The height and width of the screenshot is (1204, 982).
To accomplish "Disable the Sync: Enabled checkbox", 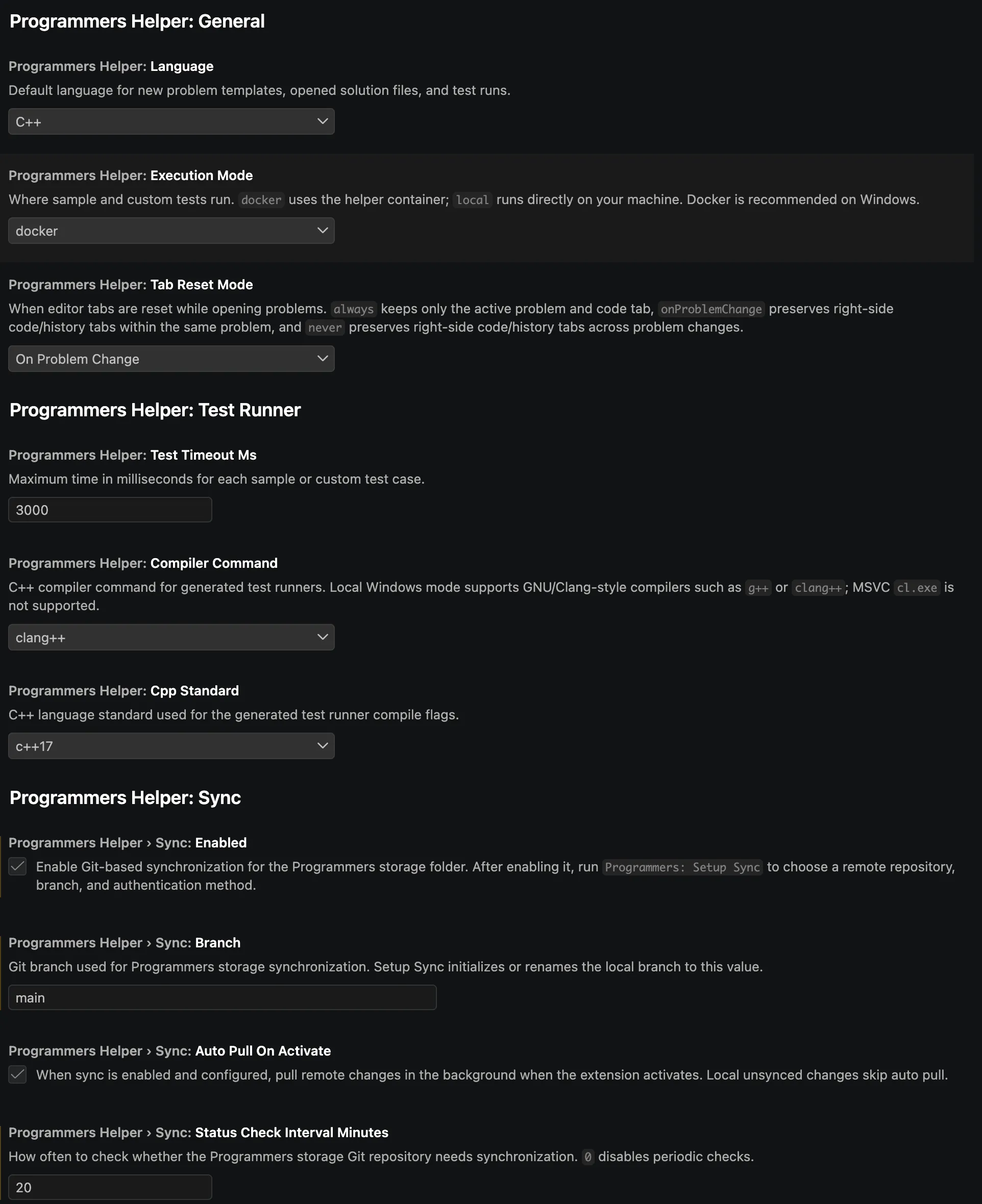I will coord(17,867).
